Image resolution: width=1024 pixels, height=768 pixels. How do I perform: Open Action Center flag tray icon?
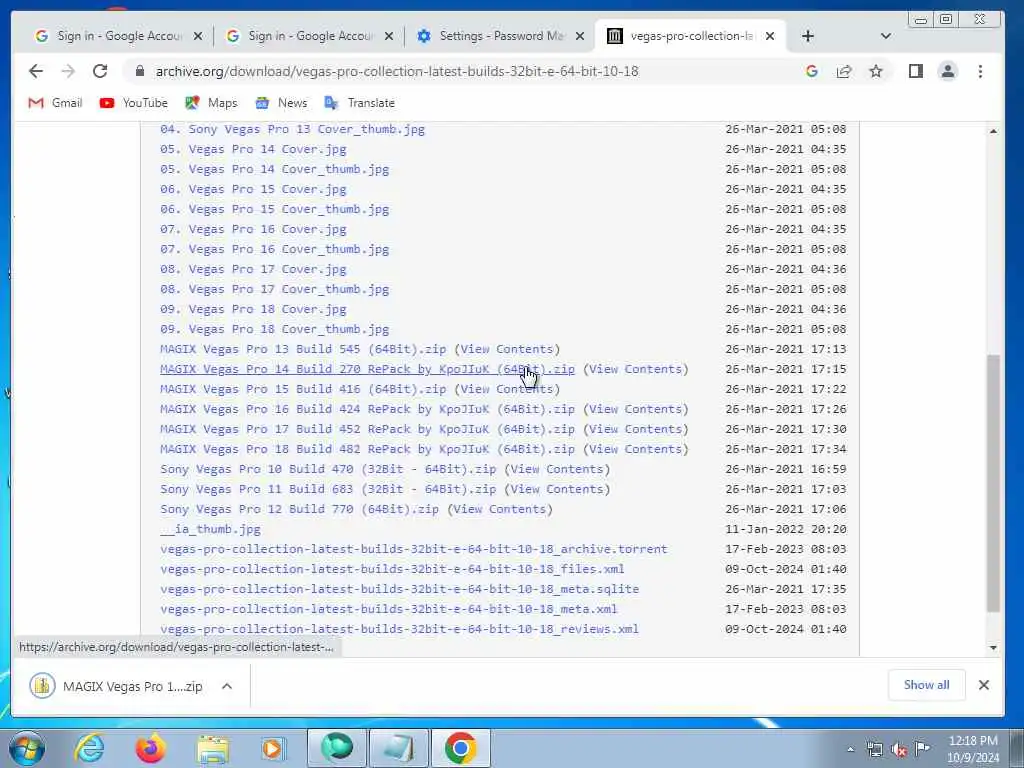click(922, 748)
